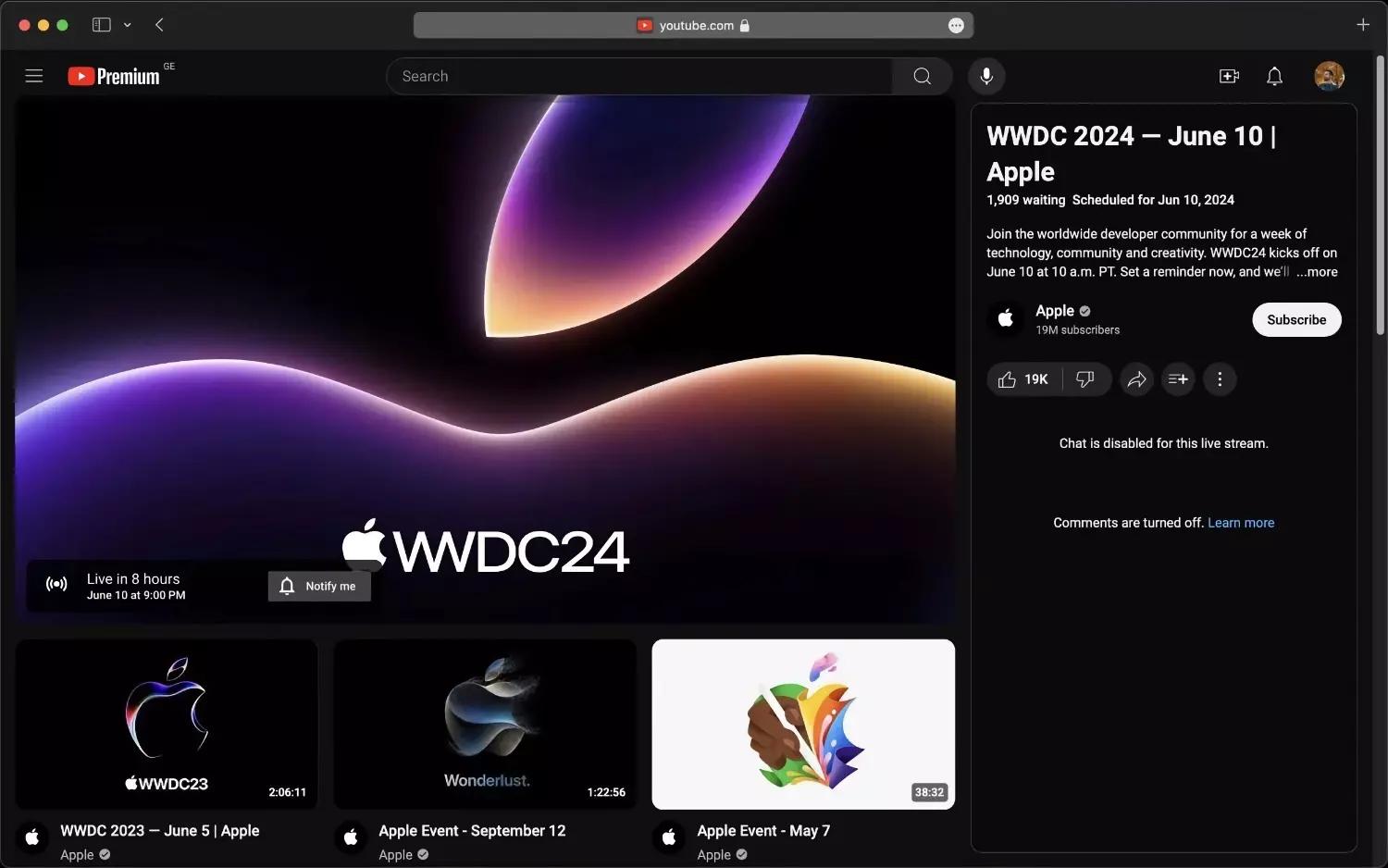Save video to playlist icon
This screenshot has height=868, width=1388.
[x=1178, y=379]
